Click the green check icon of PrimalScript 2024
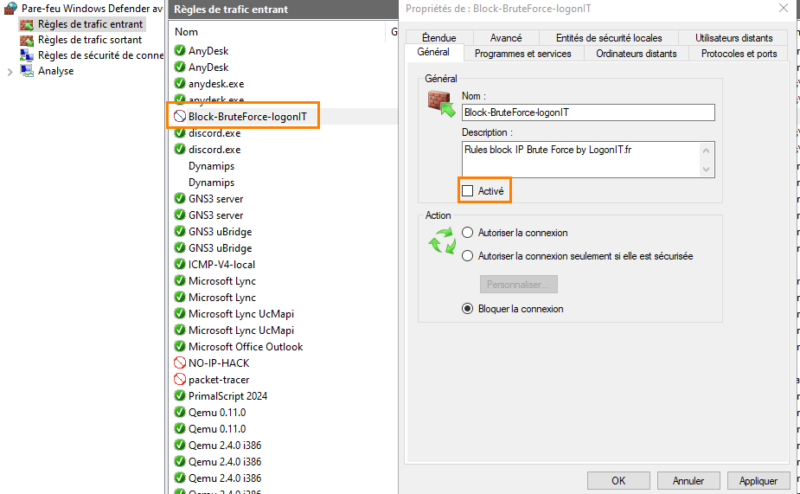The width and height of the screenshot is (800, 494). click(180, 396)
